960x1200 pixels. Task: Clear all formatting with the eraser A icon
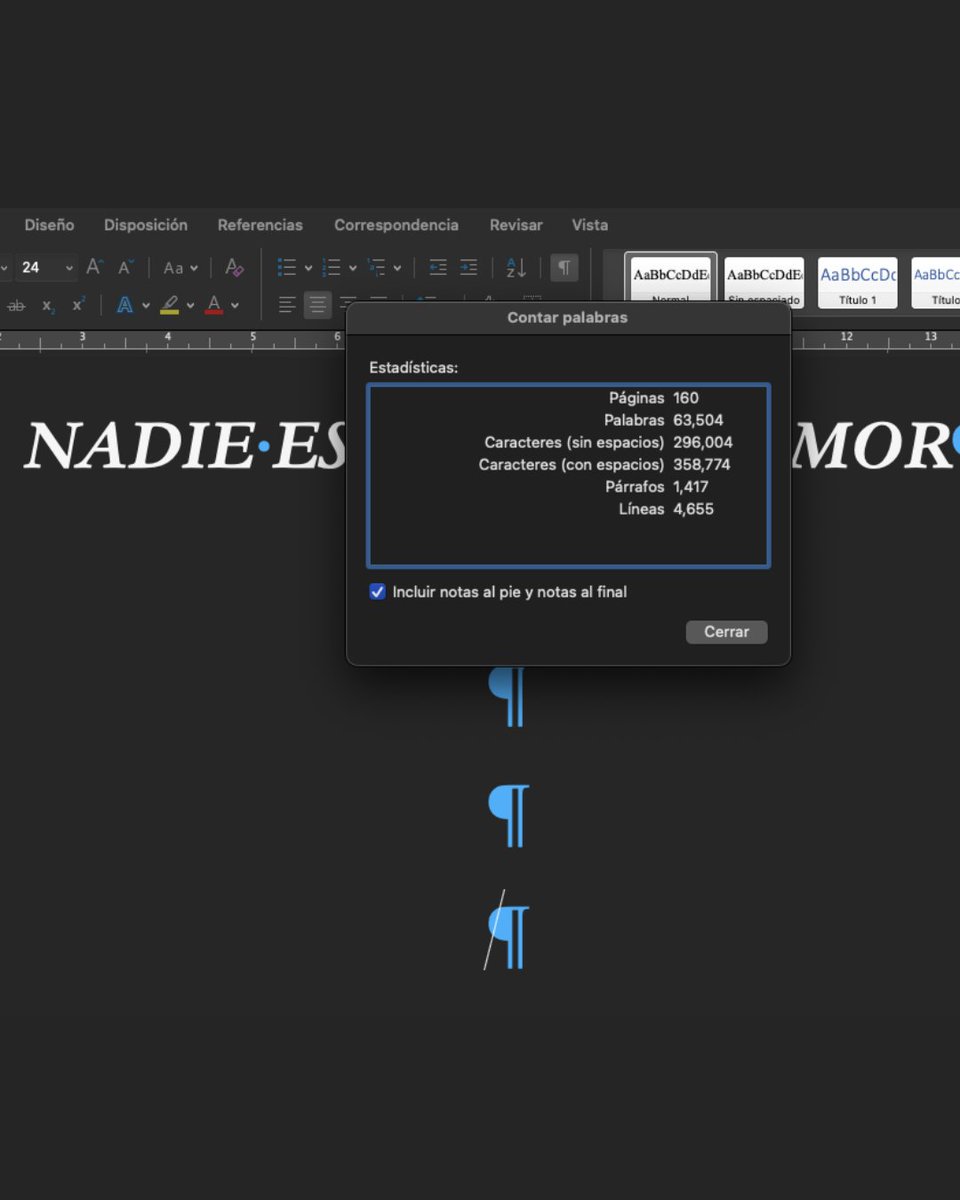[234, 267]
